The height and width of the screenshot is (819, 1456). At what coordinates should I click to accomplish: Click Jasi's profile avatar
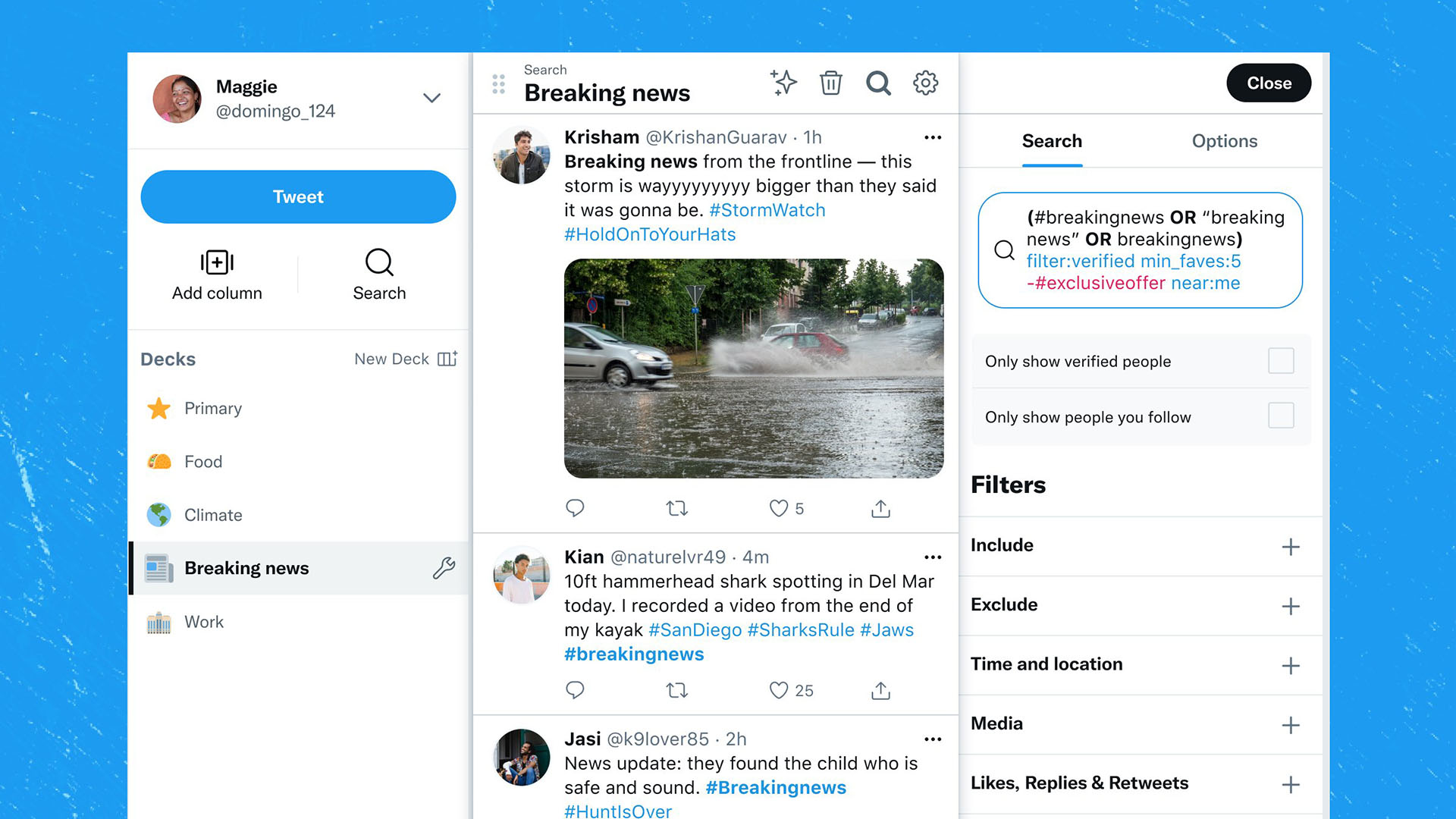coord(521,758)
